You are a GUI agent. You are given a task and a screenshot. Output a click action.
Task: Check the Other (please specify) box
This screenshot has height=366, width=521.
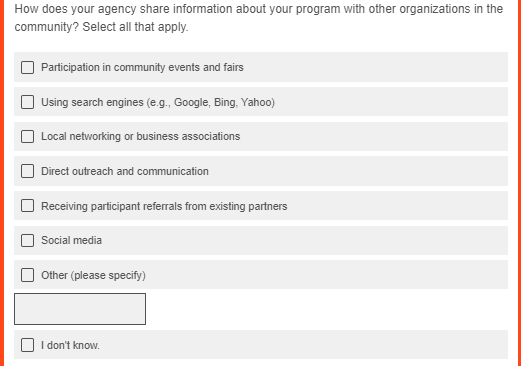click(x=27, y=275)
